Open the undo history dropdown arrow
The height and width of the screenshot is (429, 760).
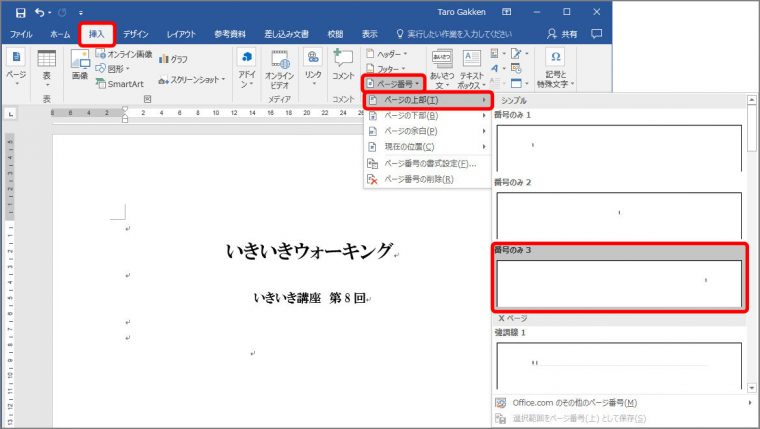click(49, 13)
